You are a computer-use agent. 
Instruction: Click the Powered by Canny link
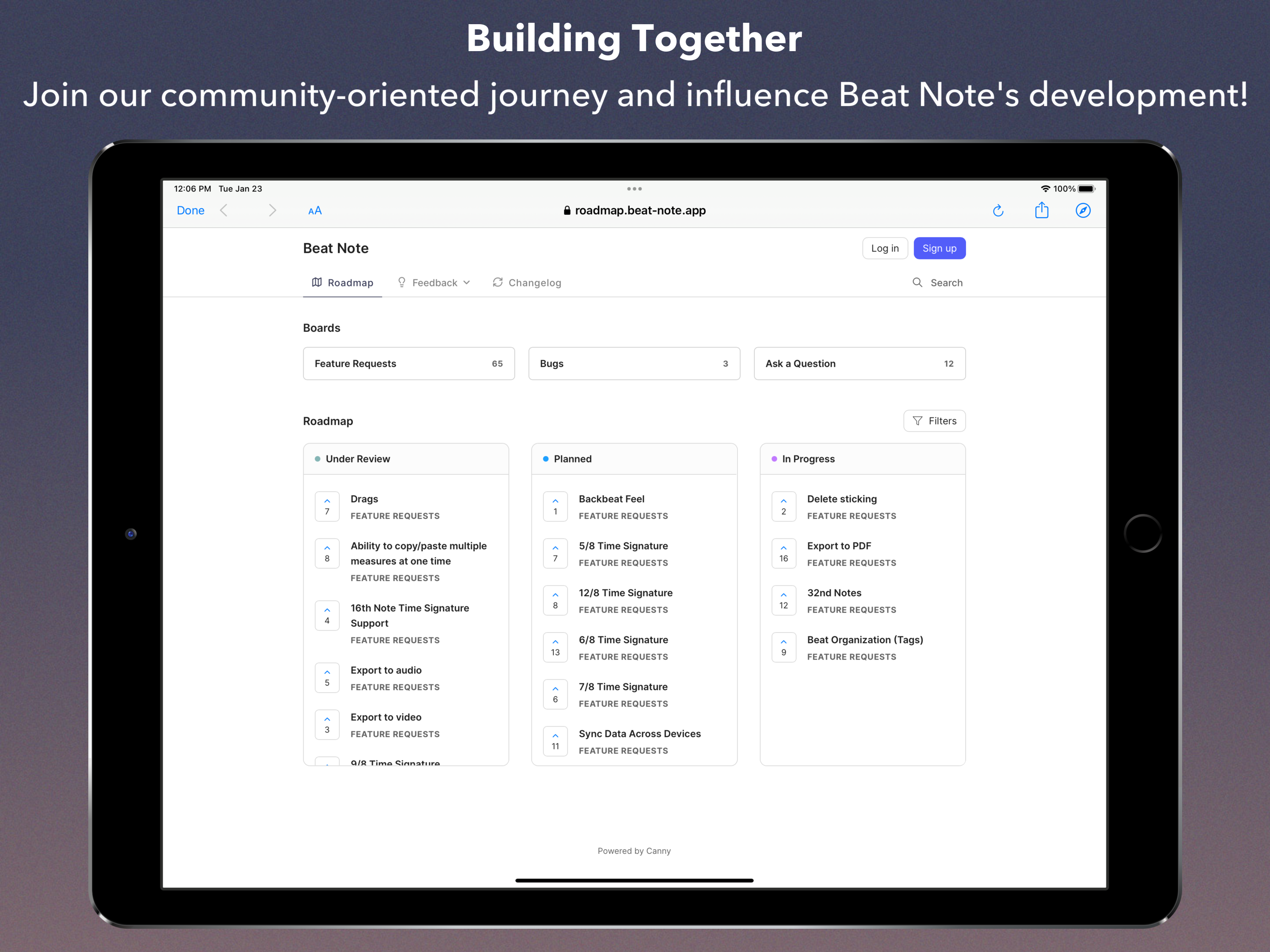point(634,851)
